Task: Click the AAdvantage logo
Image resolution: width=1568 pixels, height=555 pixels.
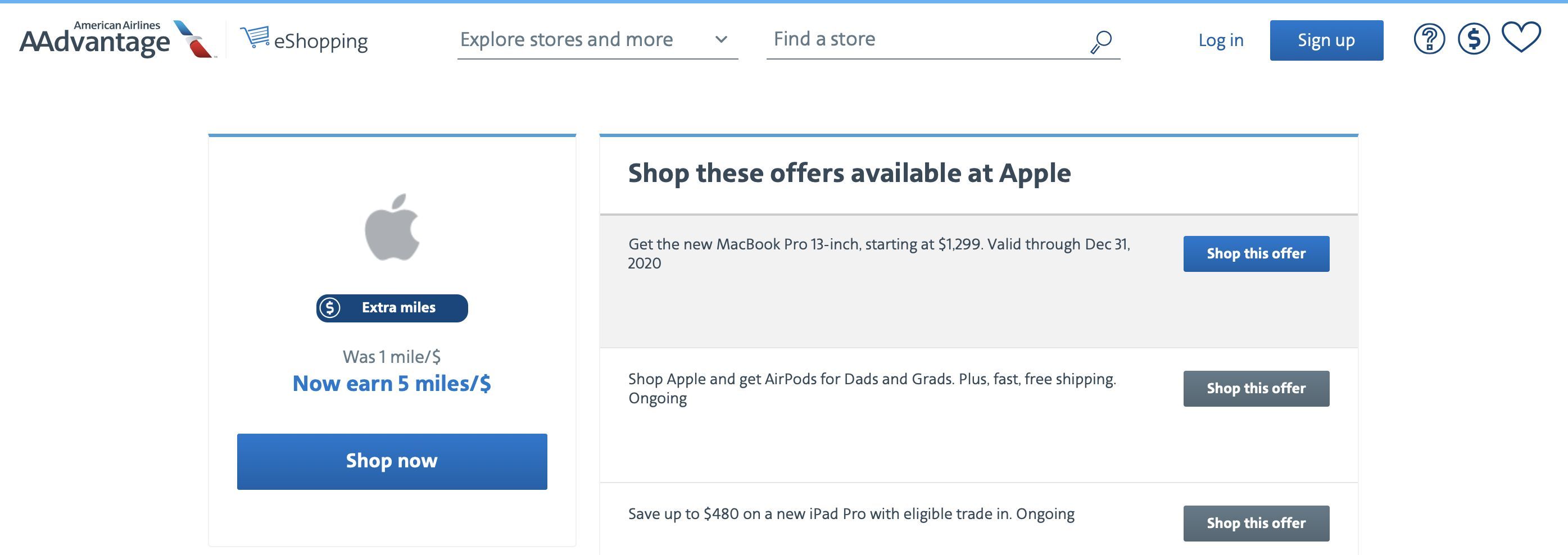Action: pyautogui.click(x=94, y=39)
